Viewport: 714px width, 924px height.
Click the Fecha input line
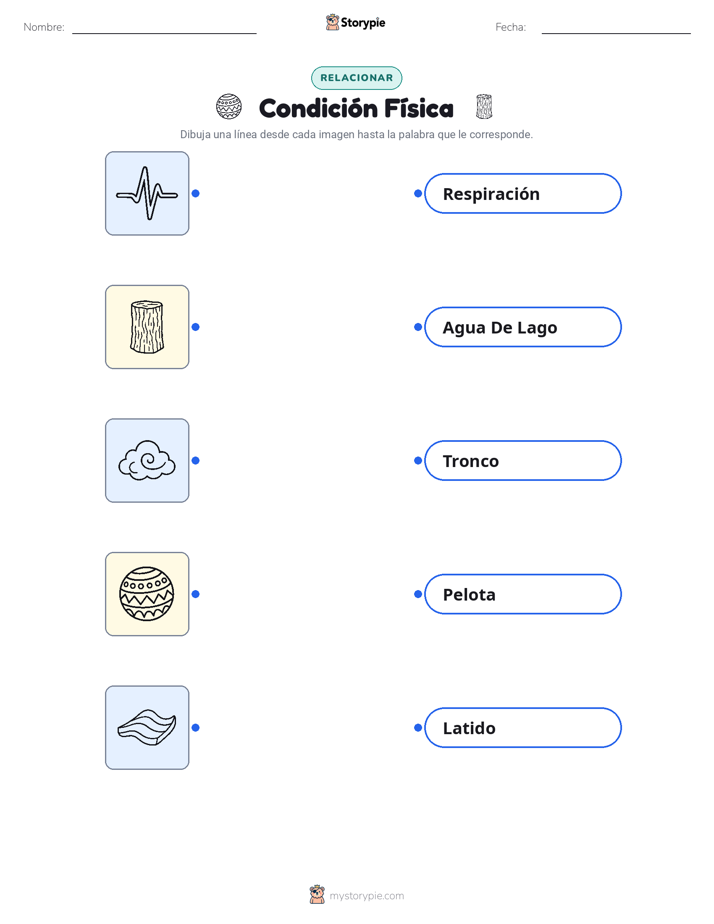click(x=616, y=32)
